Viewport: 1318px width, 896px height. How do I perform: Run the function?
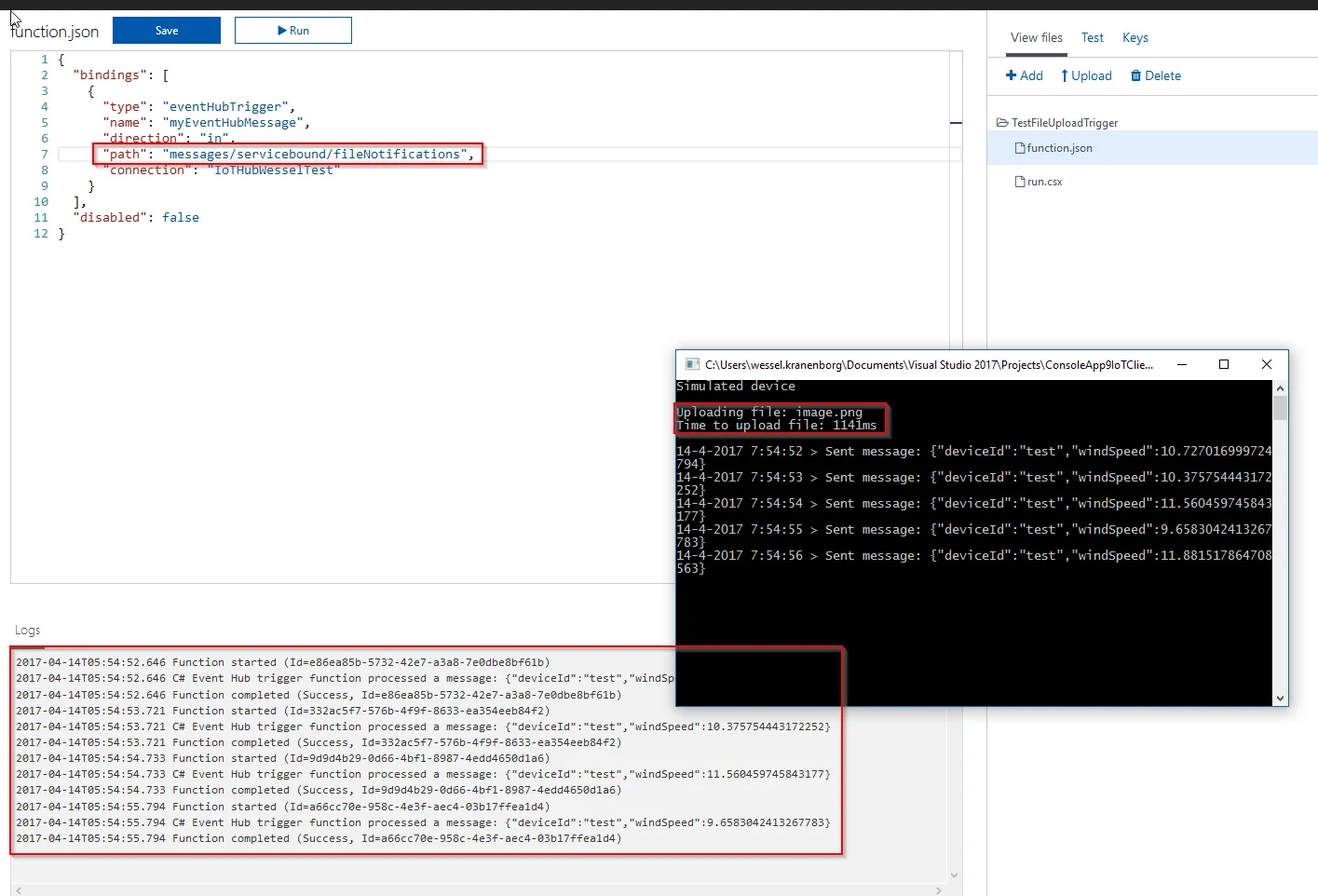(x=293, y=31)
